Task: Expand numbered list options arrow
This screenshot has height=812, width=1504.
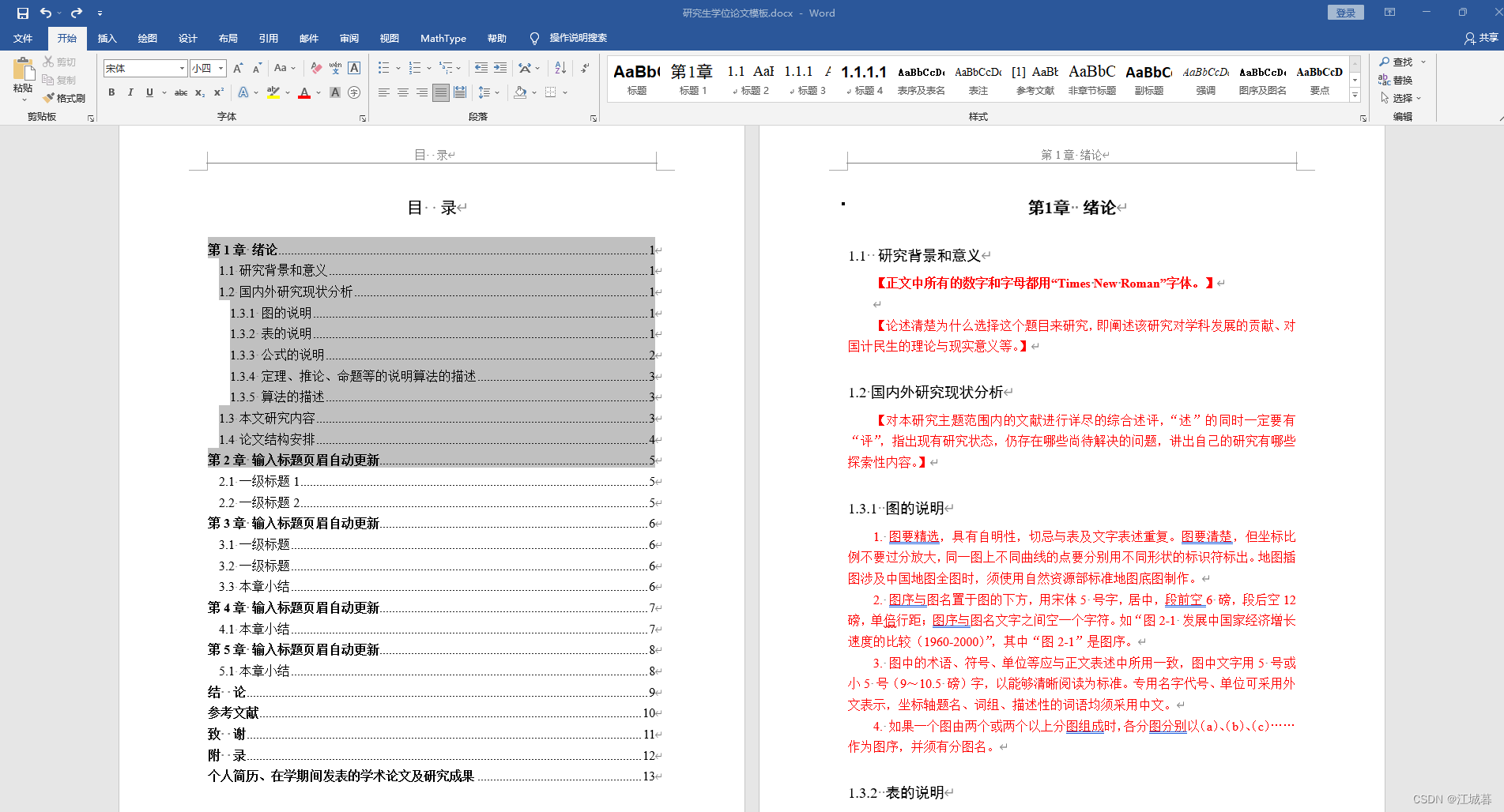Action: click(x=428, y=69)
